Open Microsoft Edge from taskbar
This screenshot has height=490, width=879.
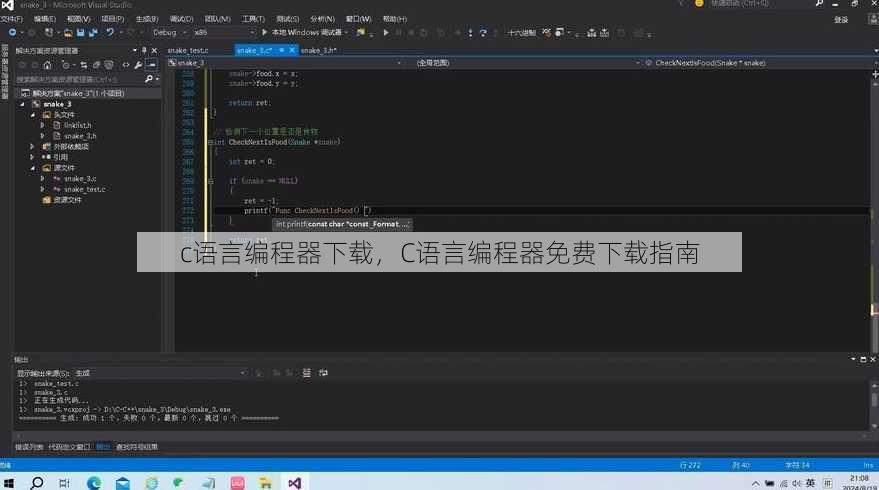coord(94,482)
